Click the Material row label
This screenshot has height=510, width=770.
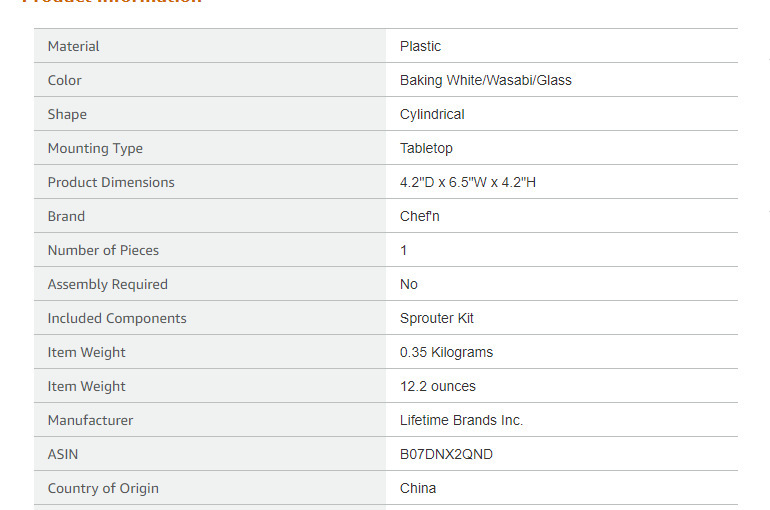tap(74, 46)
